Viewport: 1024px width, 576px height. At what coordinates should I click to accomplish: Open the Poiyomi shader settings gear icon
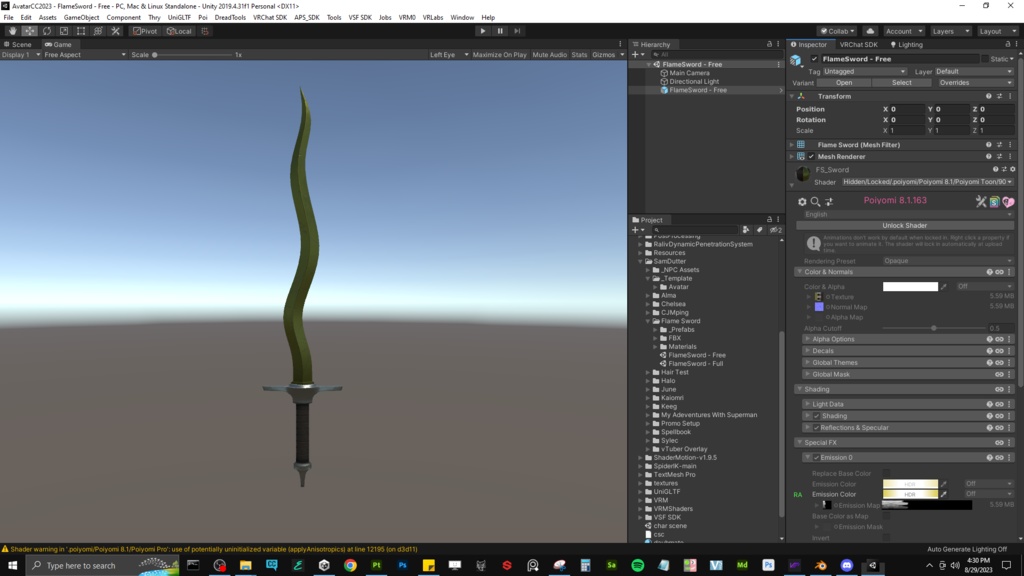[801, 201]
